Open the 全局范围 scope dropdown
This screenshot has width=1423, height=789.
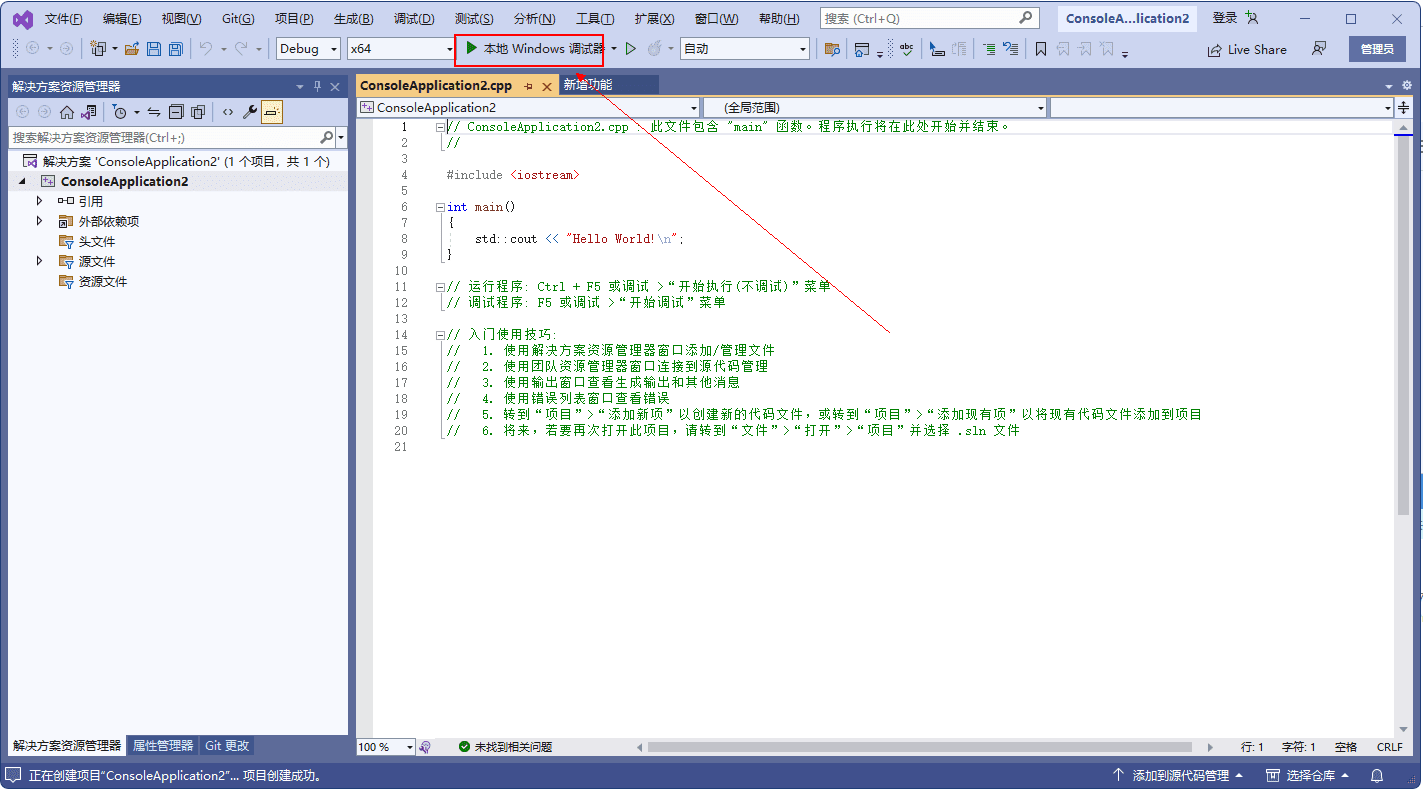coord(875,107)
